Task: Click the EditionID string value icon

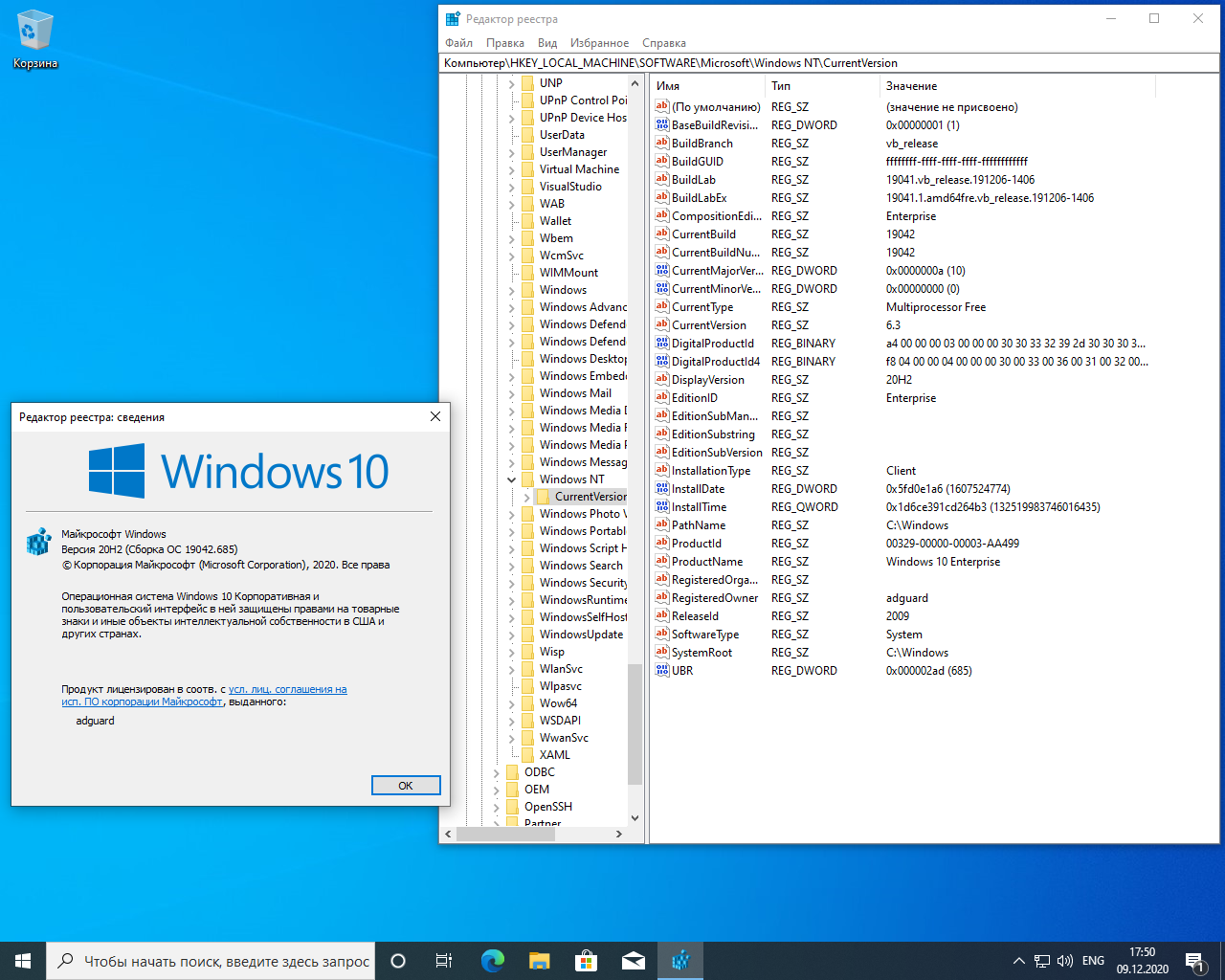Action: click(x=661, y=397)
